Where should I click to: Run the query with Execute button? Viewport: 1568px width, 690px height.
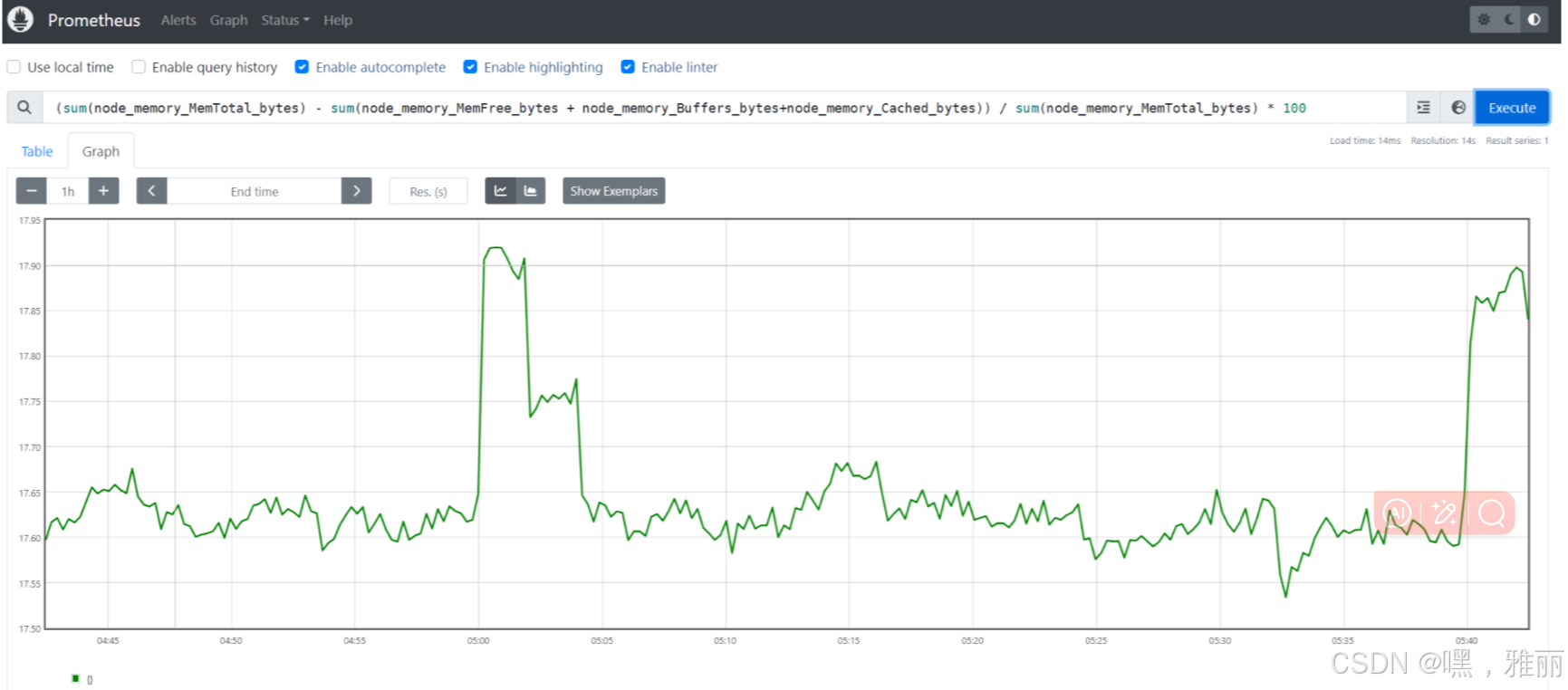pos(1512,108)
